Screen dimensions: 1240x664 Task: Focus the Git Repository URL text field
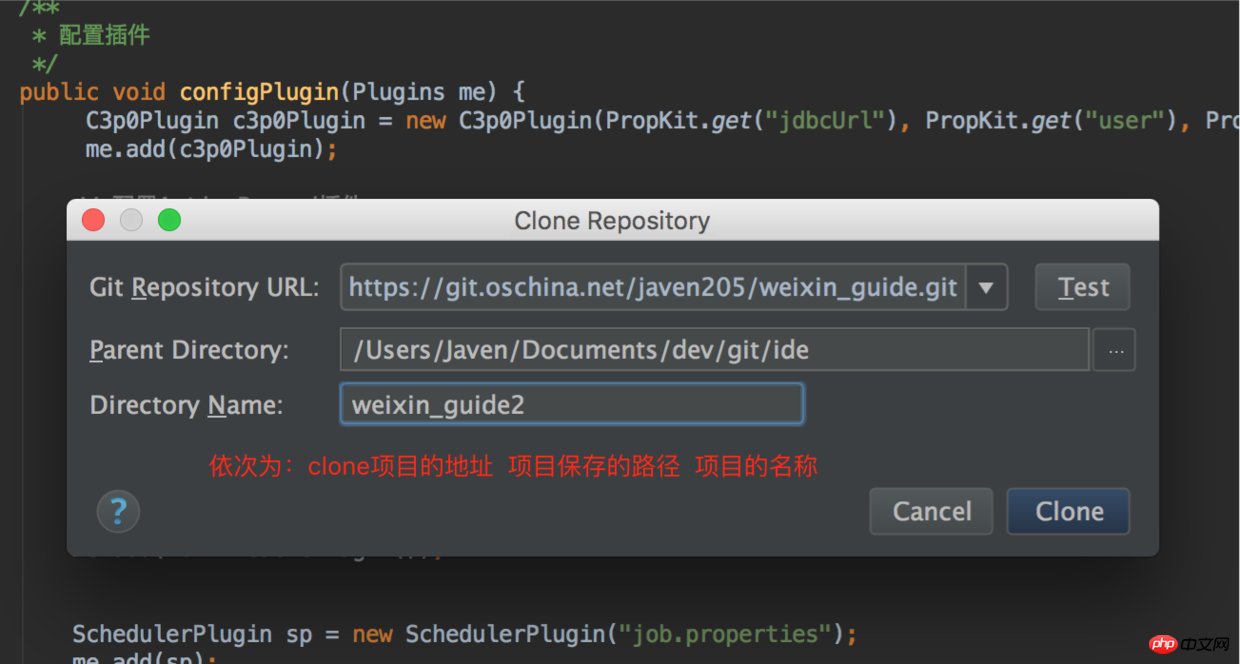[x=652, y=288]
